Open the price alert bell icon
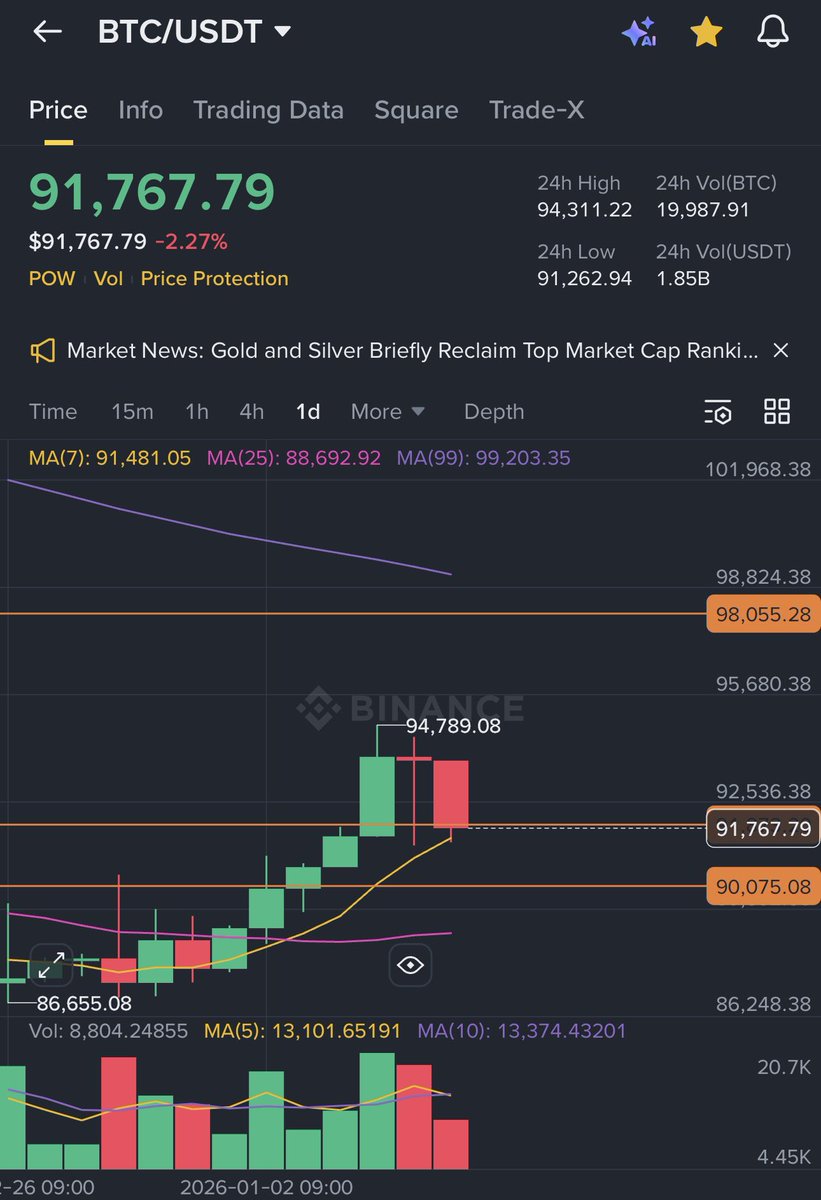Image resolution: width=821 pixels, height=1200 pixels. point(773,32)
